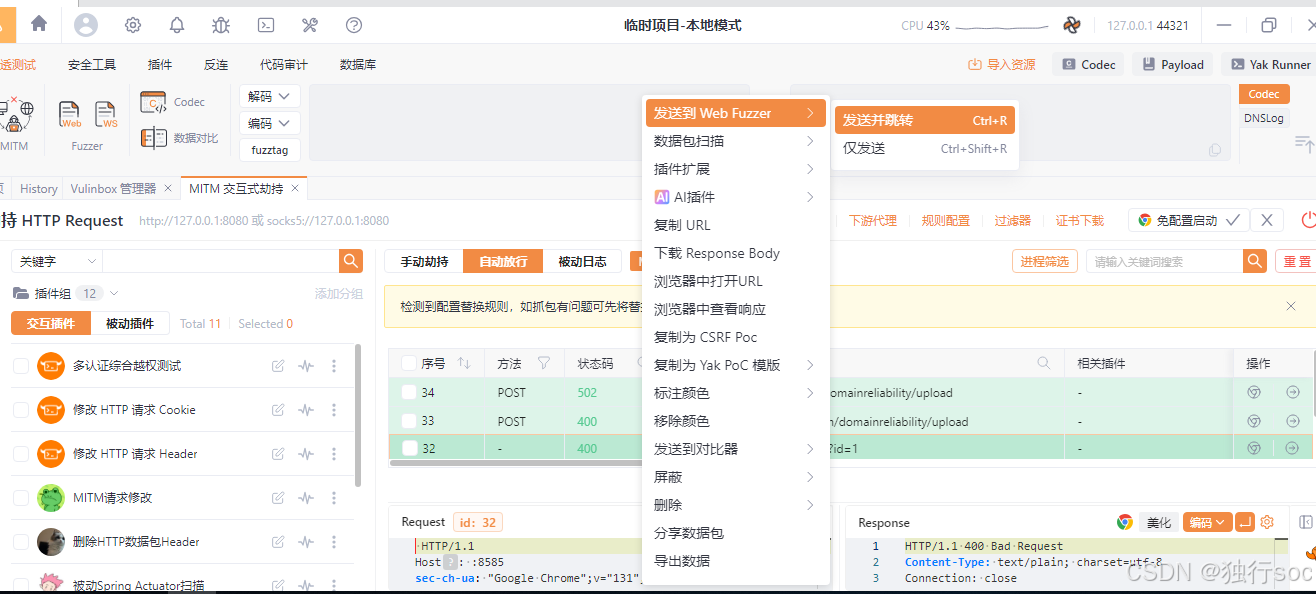The height and width of the screenshot is (594, 1316).
Task: Open the terminal console icon
Action: 266,25
